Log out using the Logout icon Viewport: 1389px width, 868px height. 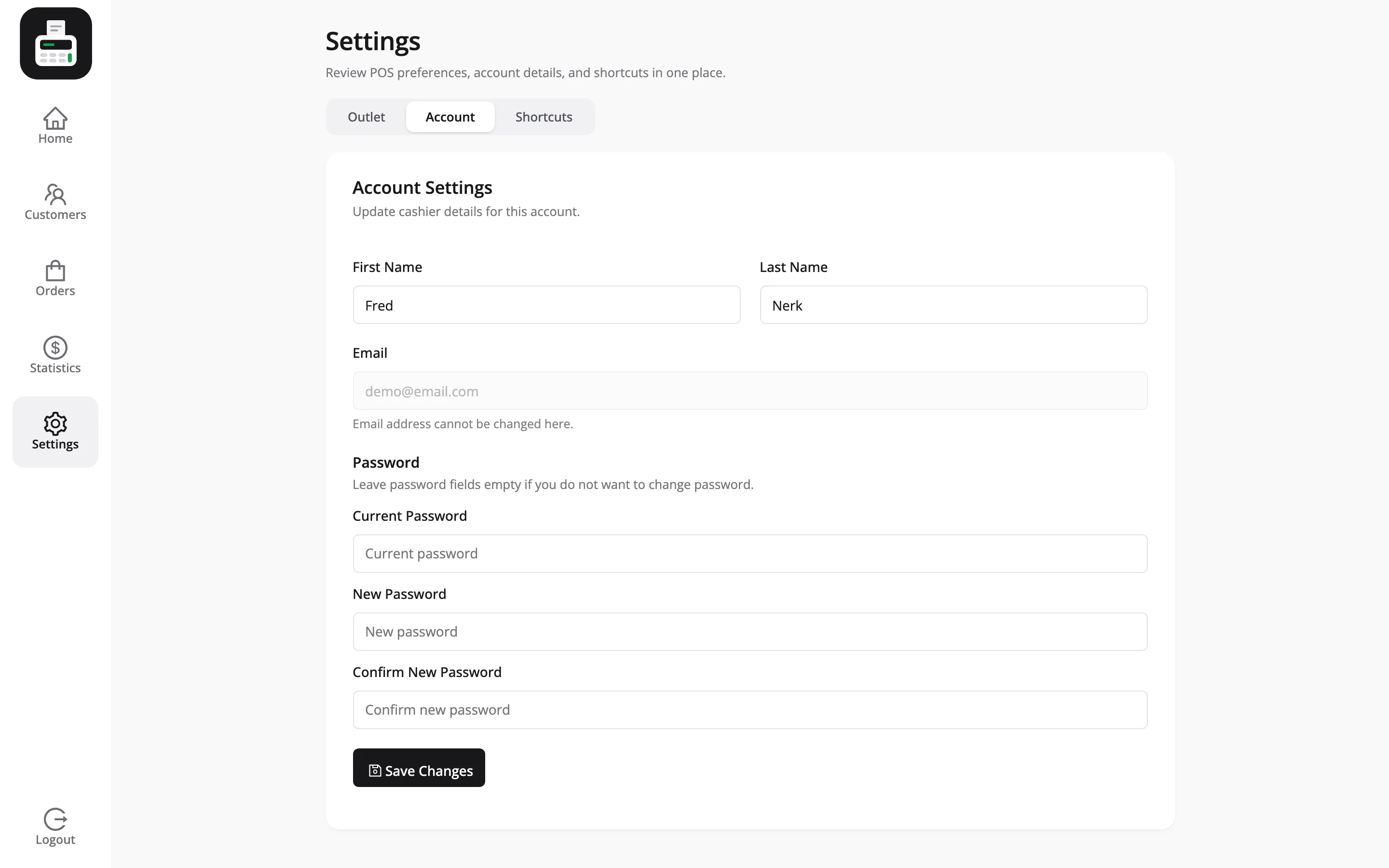click(55, 827)
